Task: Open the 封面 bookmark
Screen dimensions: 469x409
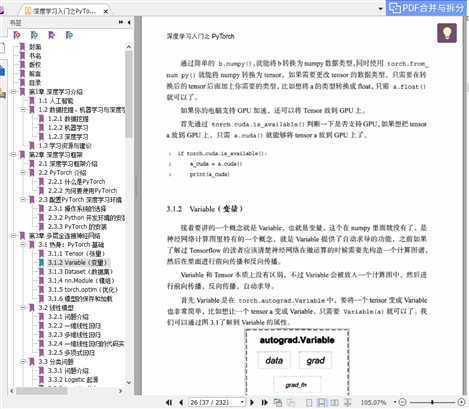Action: coord(35,47)
